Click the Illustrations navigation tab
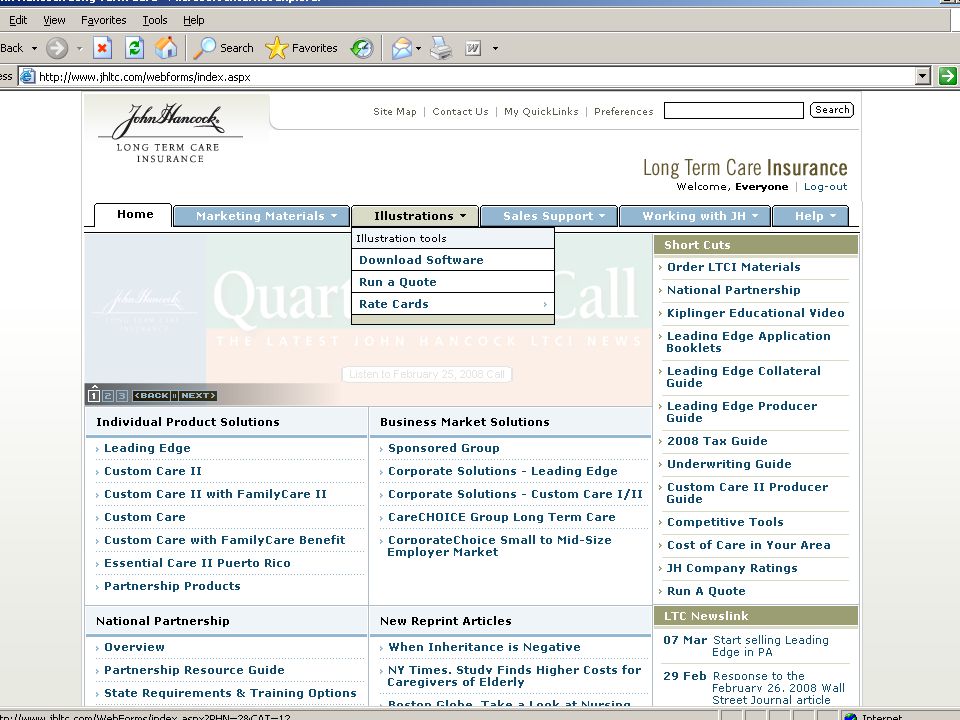This screenshot has height=720, width=960. coord(414,216)
